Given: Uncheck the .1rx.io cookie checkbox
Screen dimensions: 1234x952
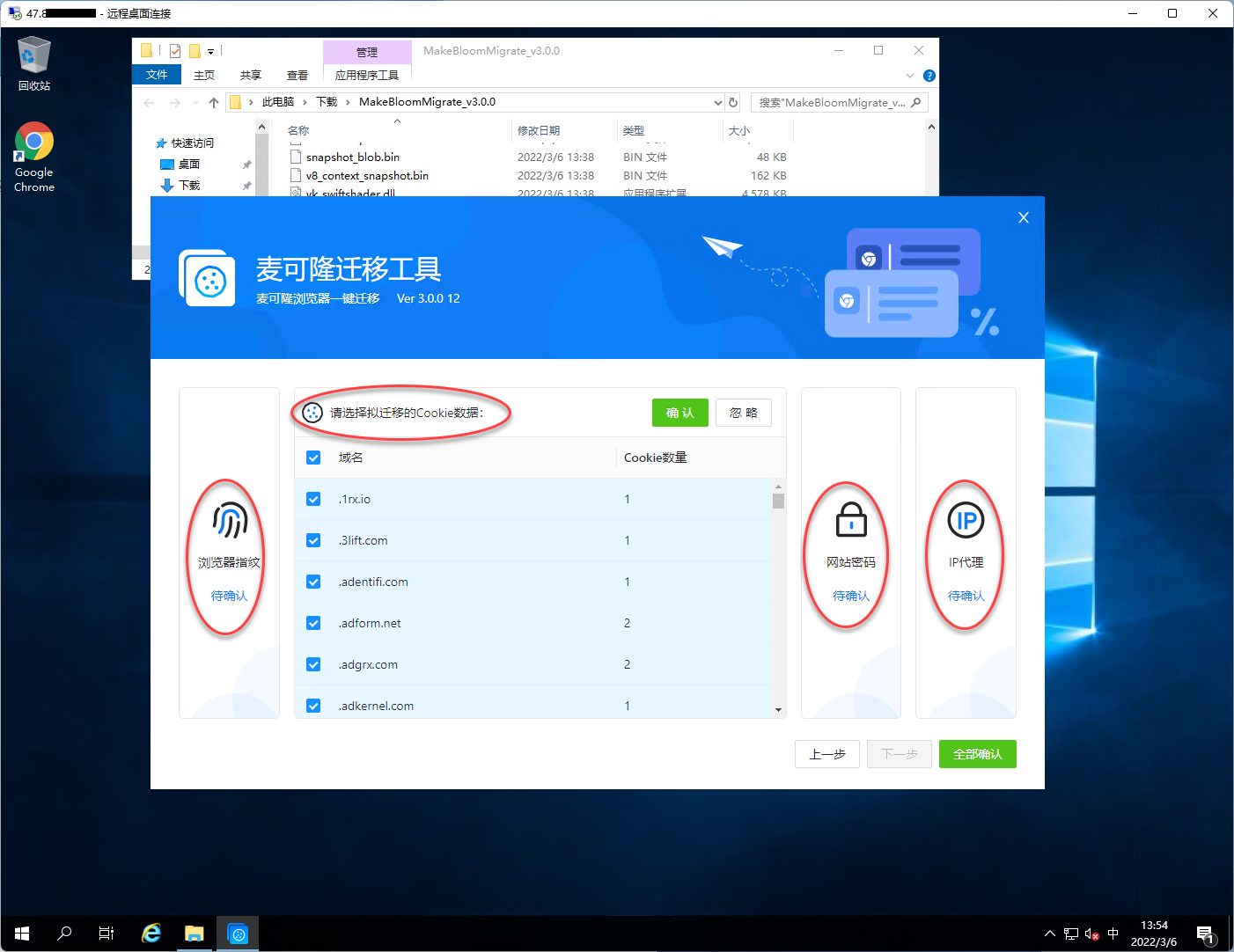Looking at the screenshot, I should [x=313, y=499].
